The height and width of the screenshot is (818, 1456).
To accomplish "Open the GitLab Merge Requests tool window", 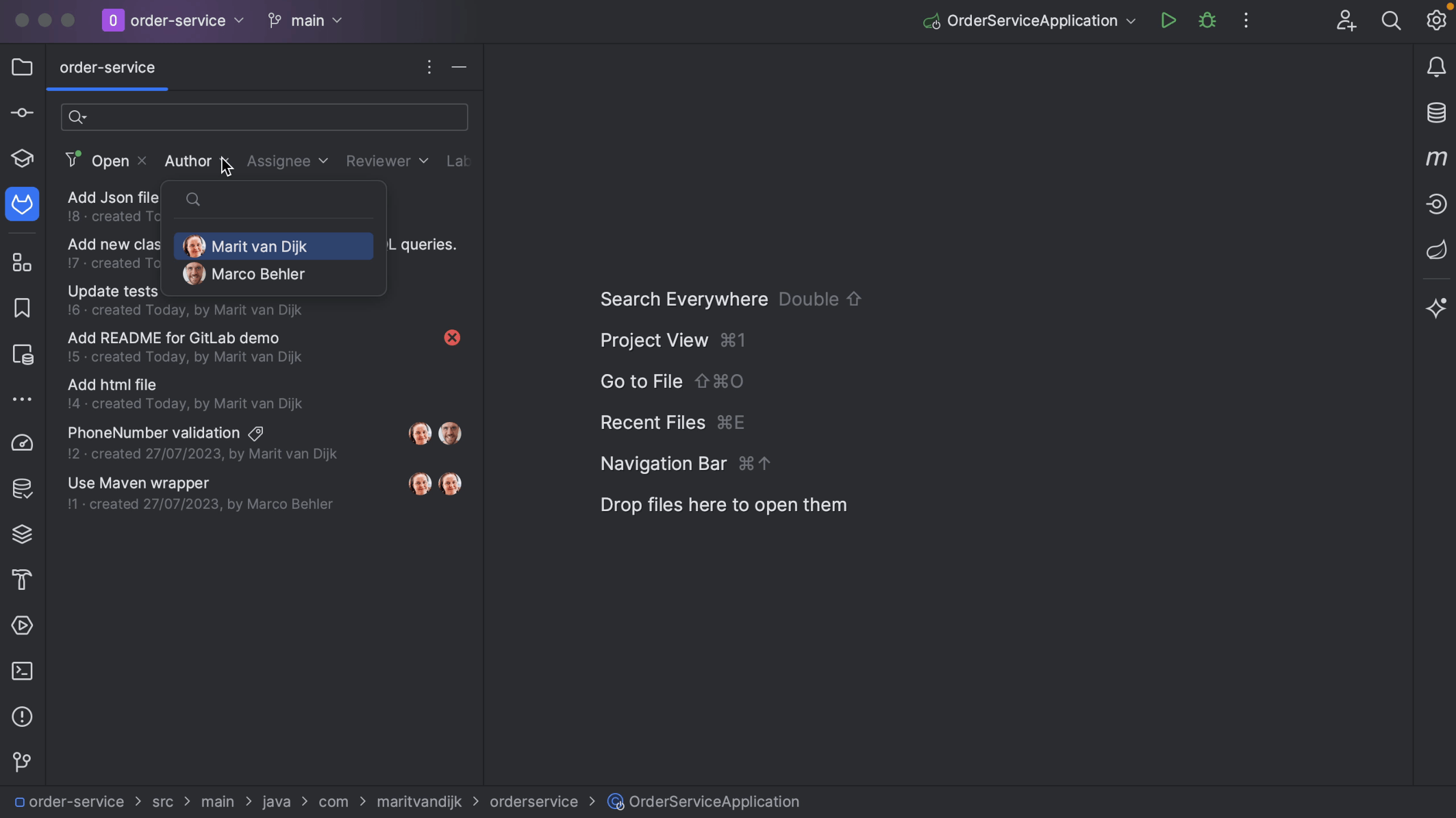I will (x=22, y=204).
